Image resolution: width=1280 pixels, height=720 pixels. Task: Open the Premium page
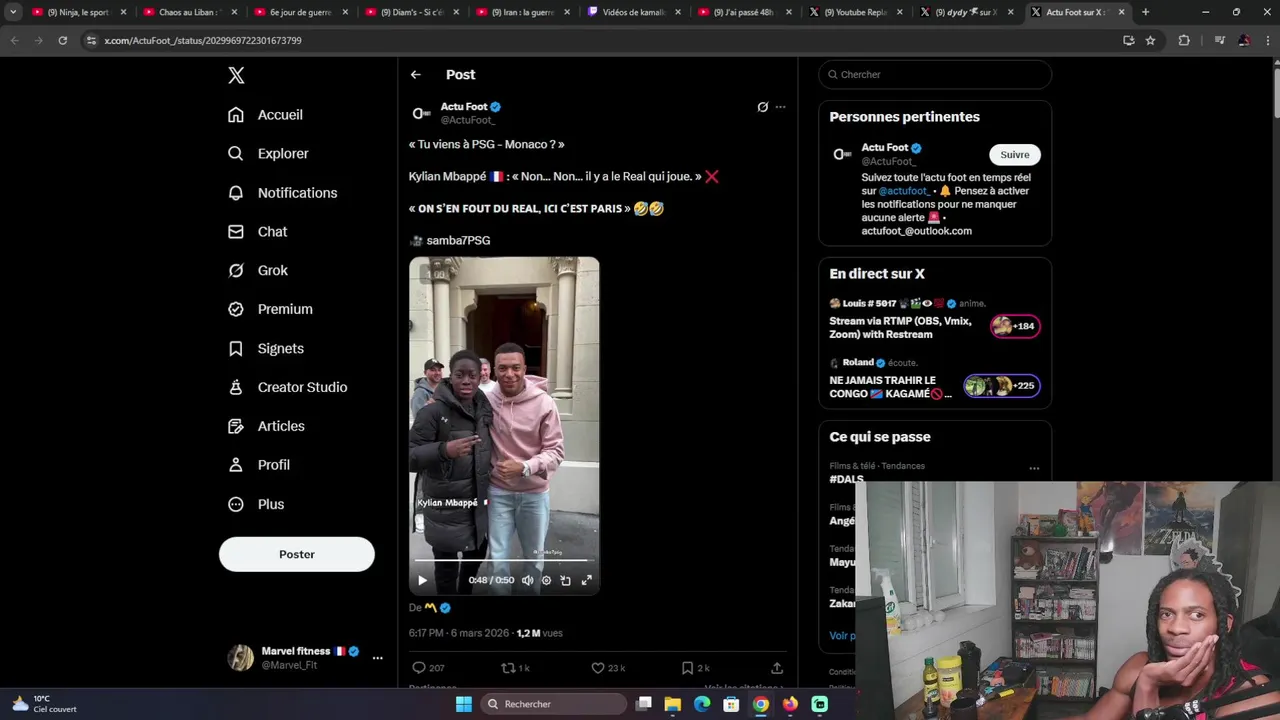[x=270, y=310]
